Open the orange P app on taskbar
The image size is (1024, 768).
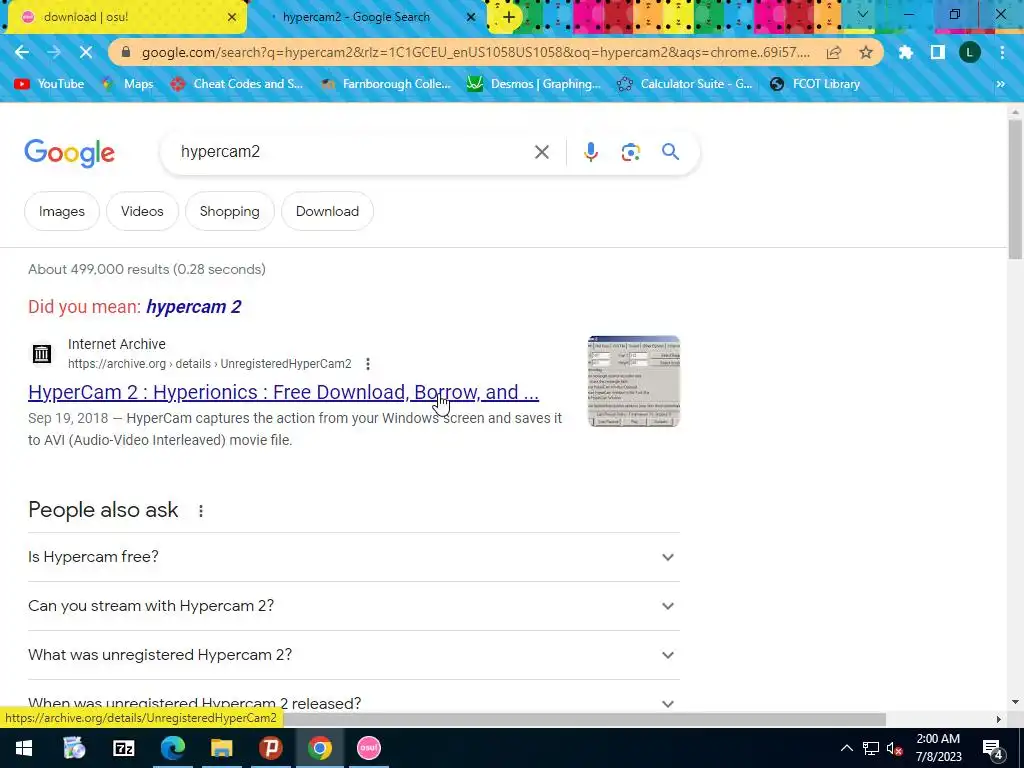click(x=270, y=748)
